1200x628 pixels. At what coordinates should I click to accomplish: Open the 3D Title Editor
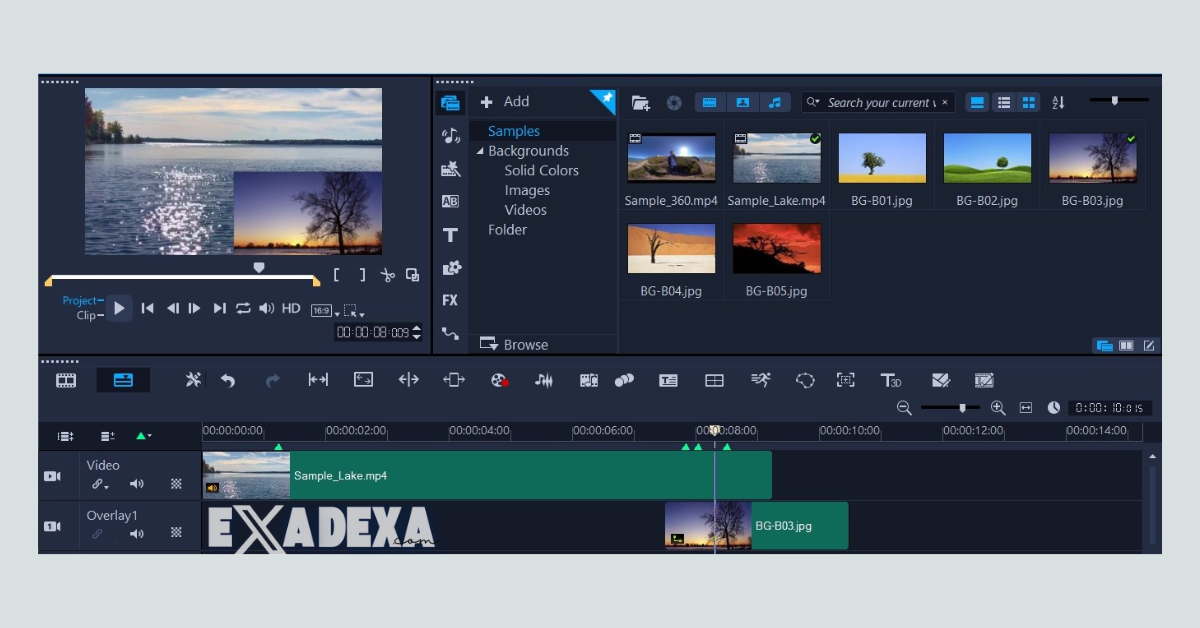tap(890, 380)
